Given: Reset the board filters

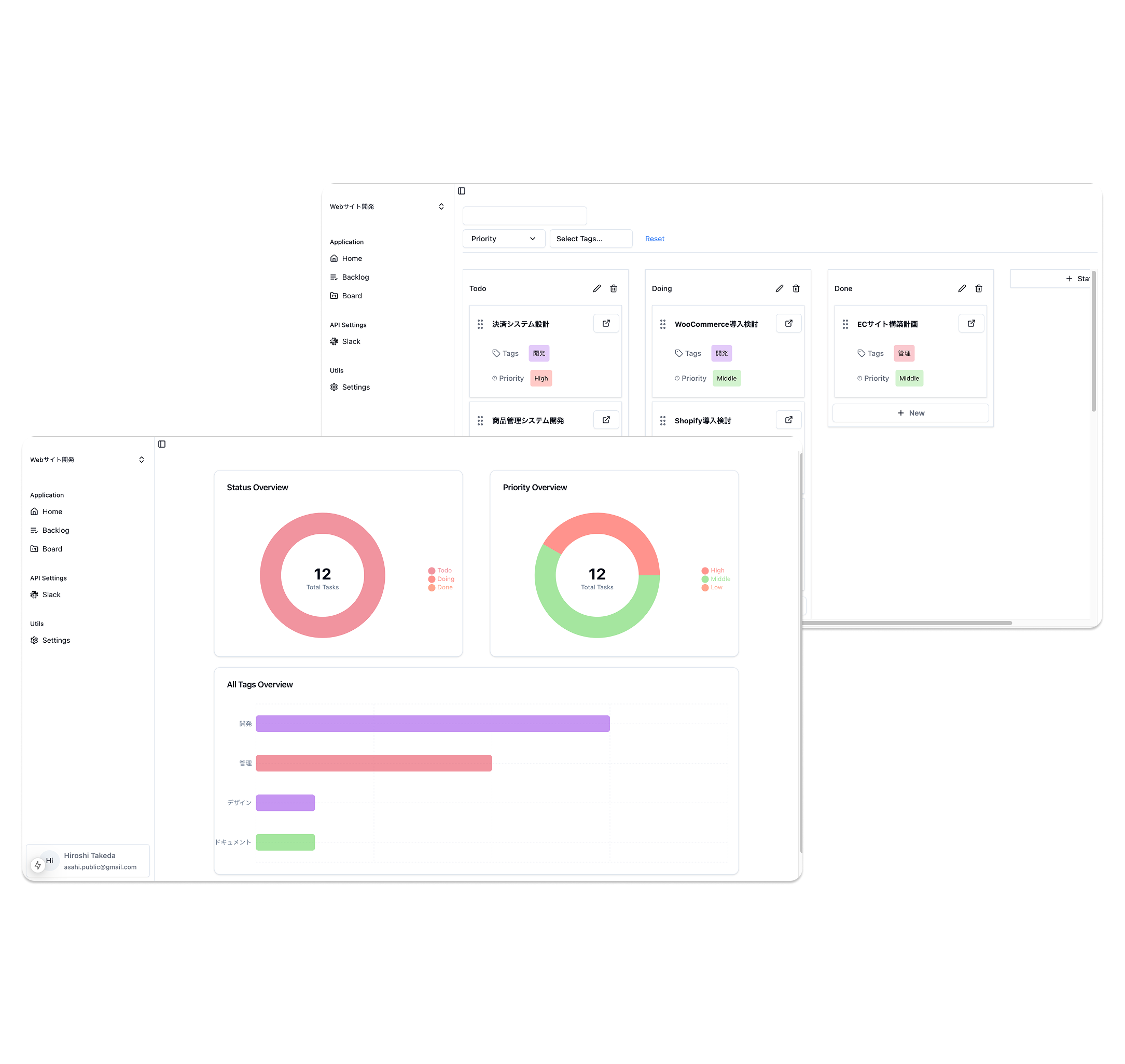Looking at the screenshot, I should 655,239.
